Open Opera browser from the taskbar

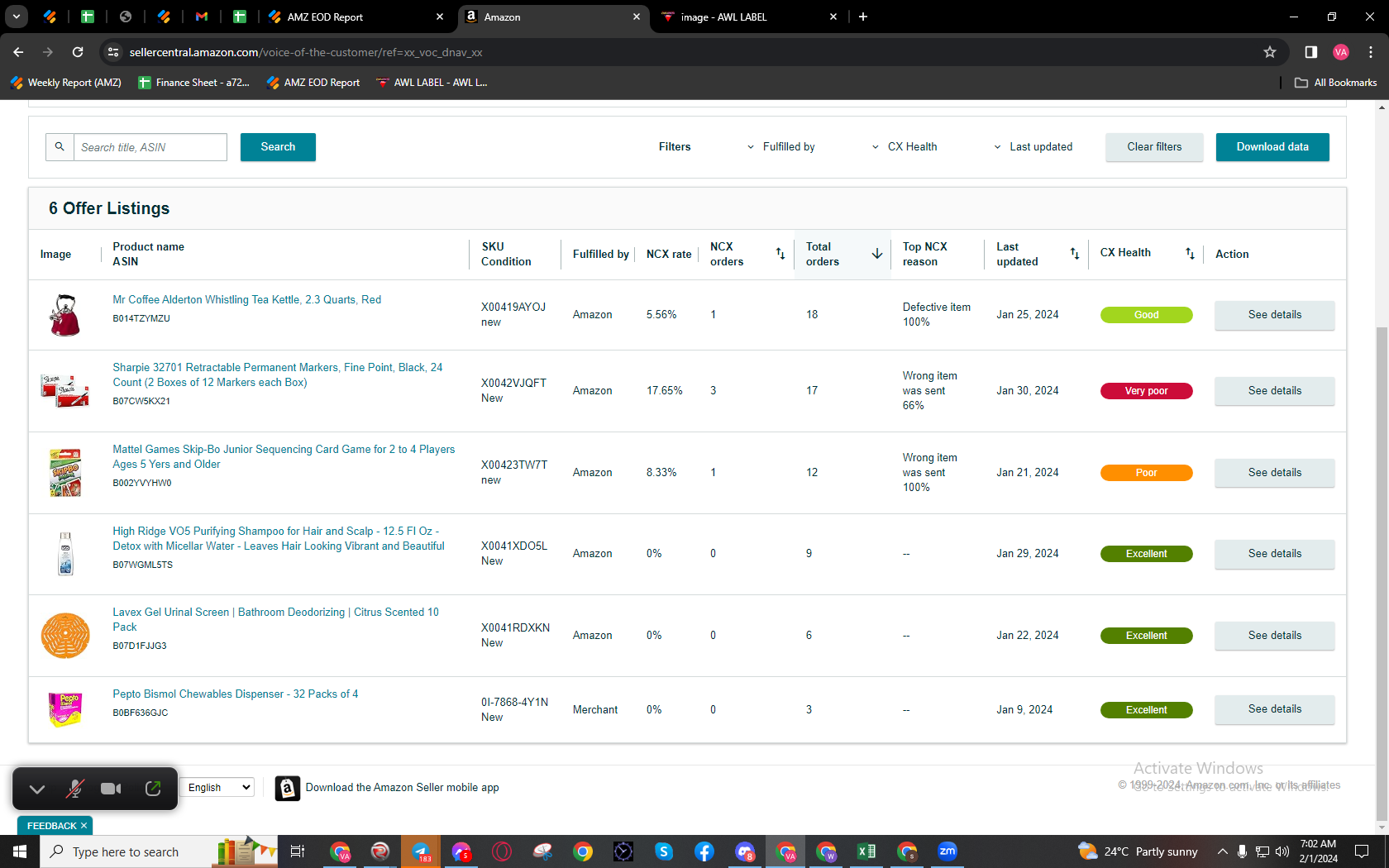pyautogui.click(x=502, y=851)
